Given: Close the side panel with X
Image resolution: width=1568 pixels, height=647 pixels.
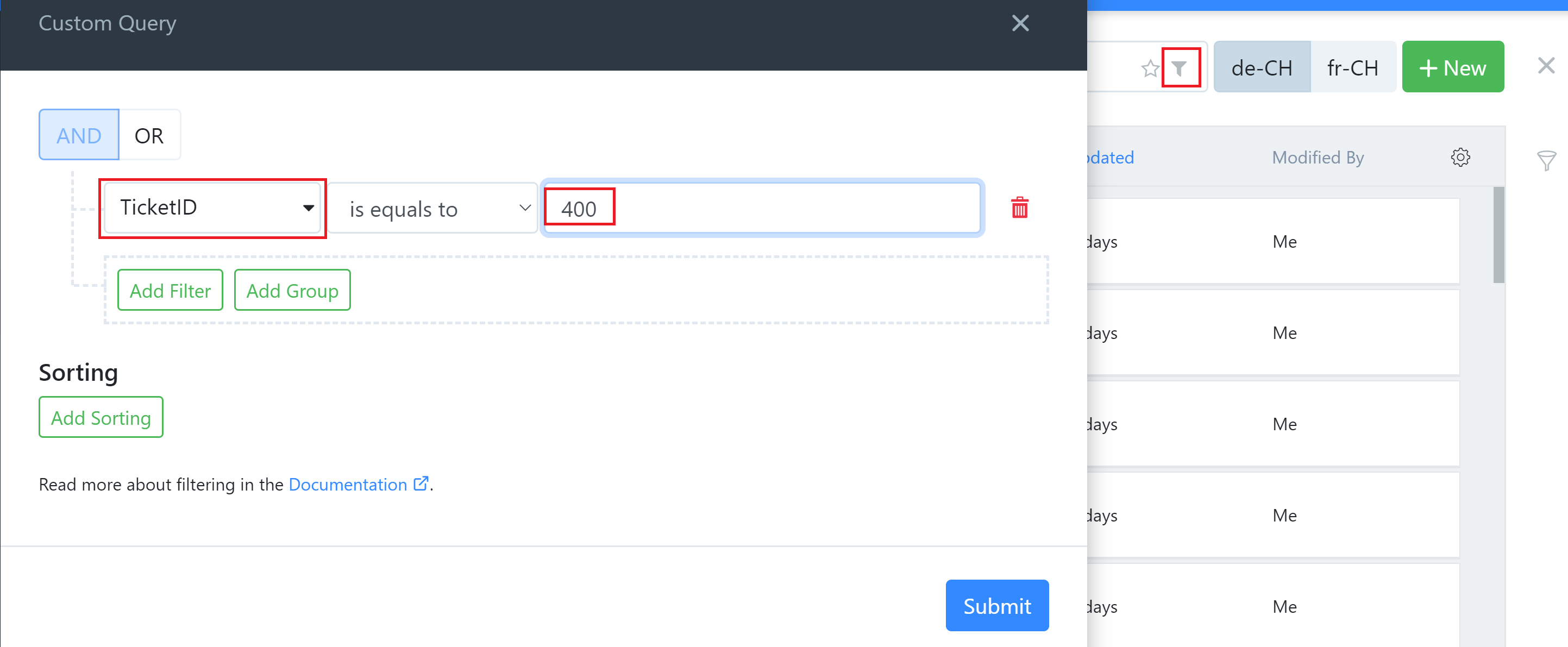Looking at the screenshot, I should 1546,65.
